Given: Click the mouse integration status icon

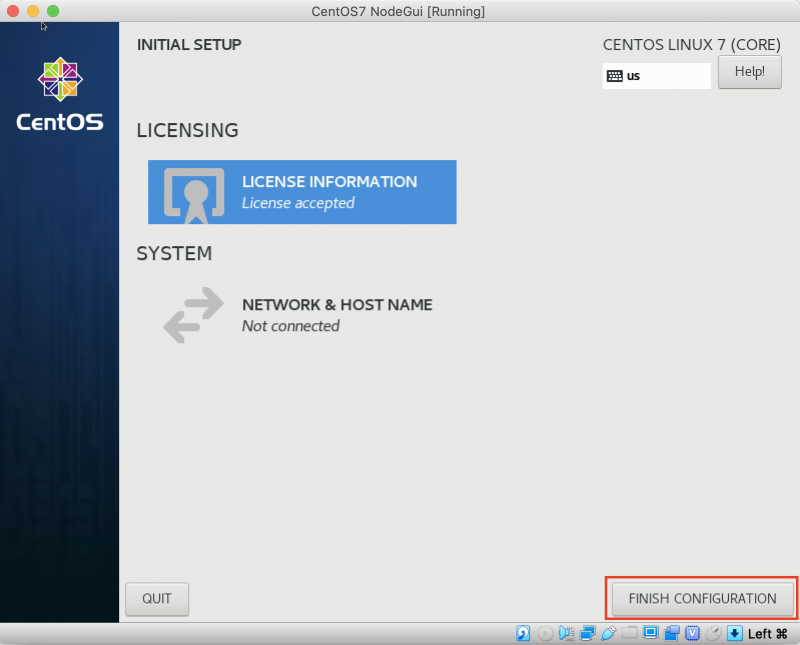Looking at the screenshot, I should tap(713, 633).
